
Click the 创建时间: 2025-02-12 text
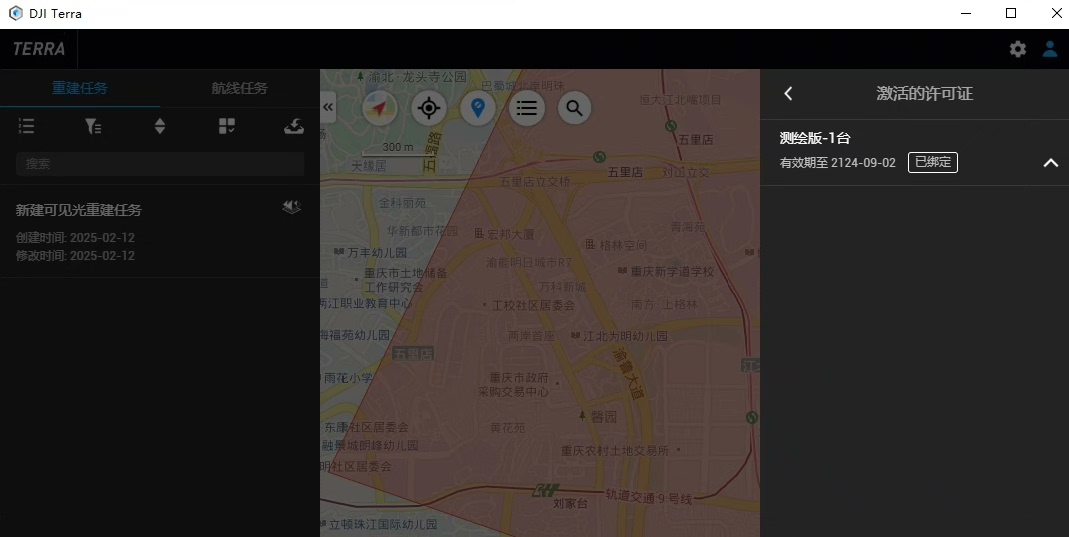pos(75,238)
